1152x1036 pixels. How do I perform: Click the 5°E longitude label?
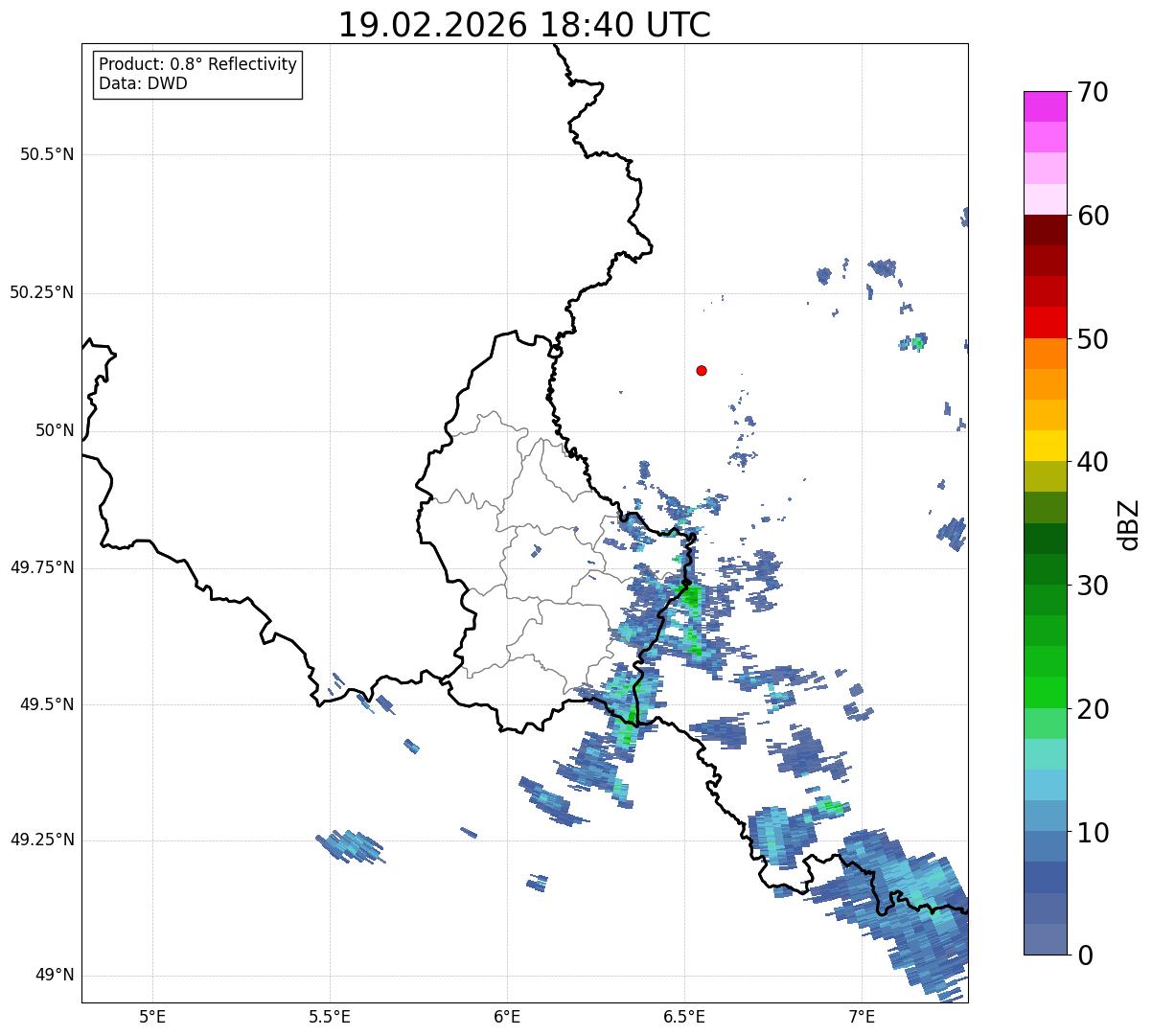(x=152, y=1016)
